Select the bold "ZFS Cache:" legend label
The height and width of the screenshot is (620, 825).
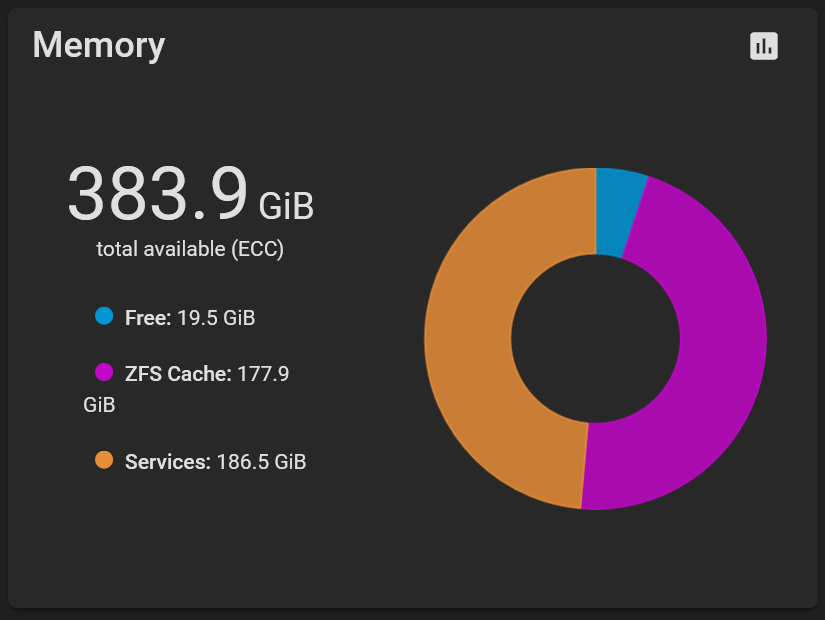(178, 374)
